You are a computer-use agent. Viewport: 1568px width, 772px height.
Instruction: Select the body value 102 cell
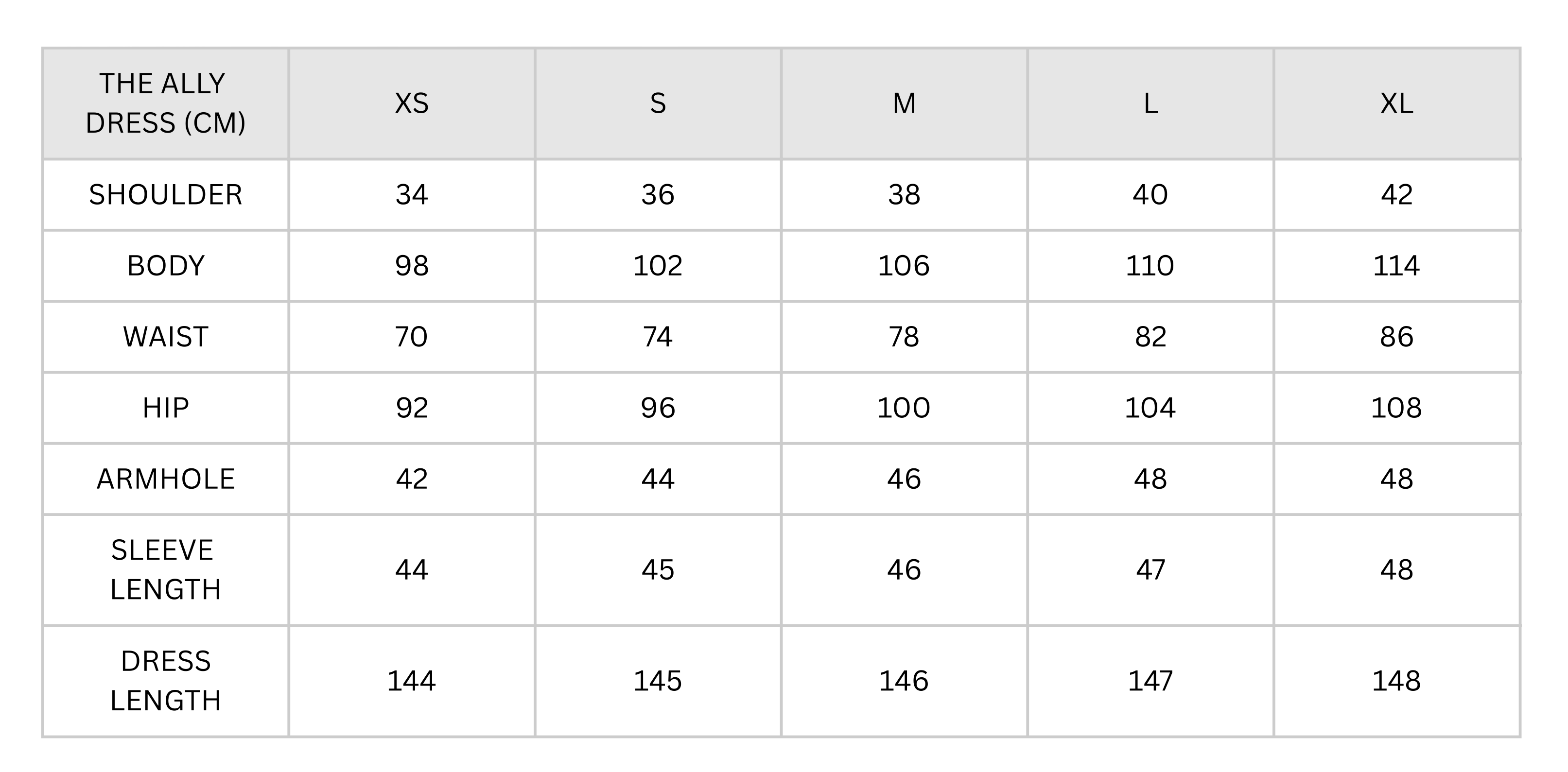click(x=658, y=266)
